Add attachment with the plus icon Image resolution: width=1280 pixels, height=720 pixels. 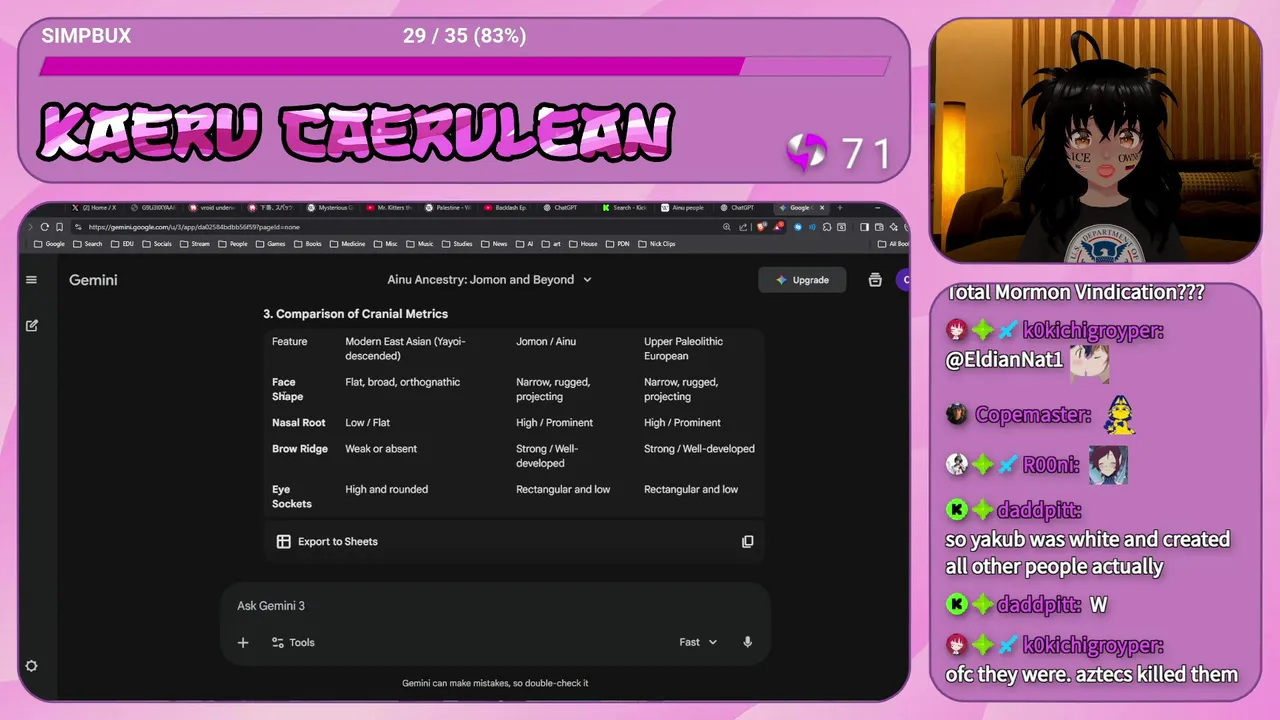[243, 643]
